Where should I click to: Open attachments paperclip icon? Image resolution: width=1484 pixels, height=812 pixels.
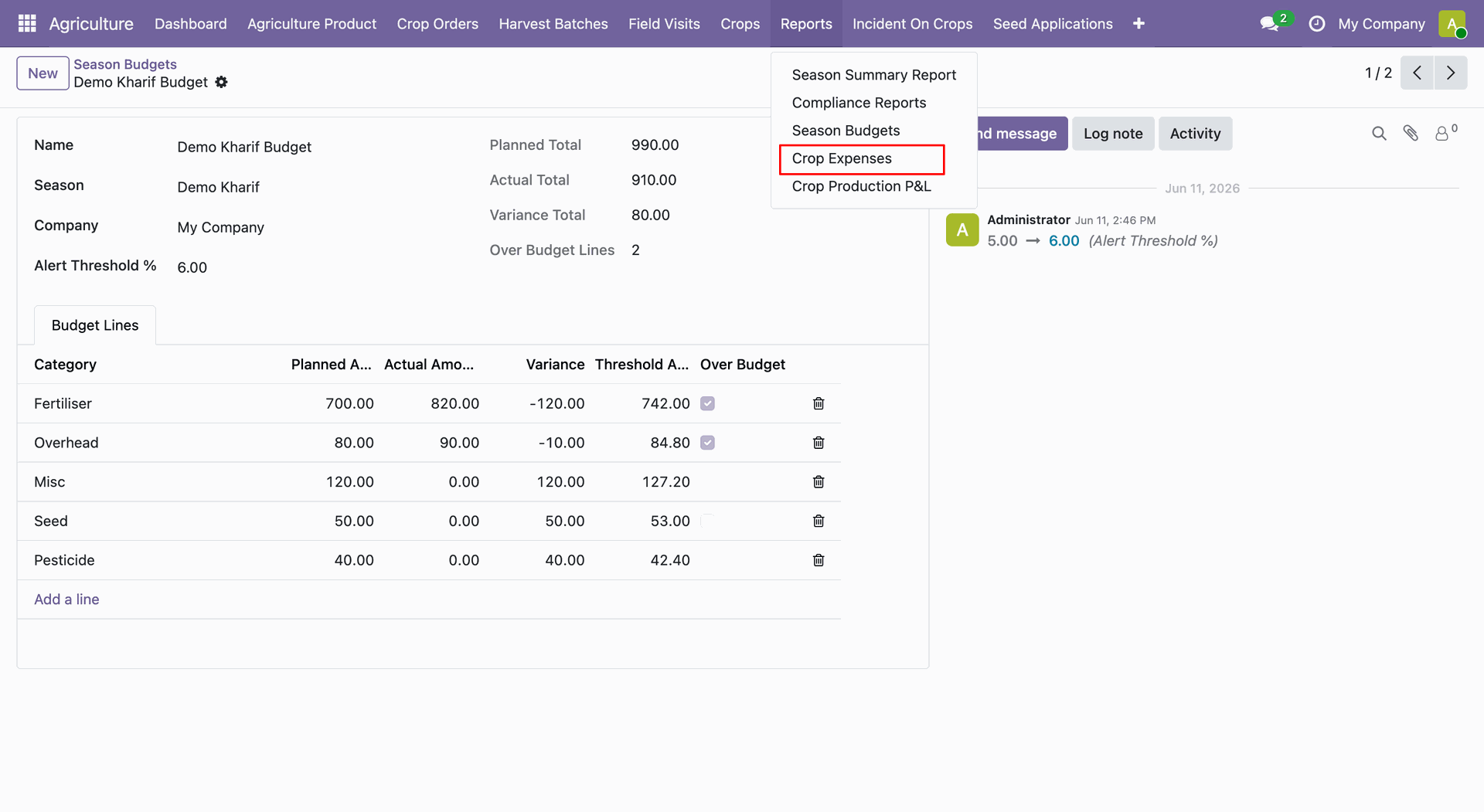(1411, 134)
